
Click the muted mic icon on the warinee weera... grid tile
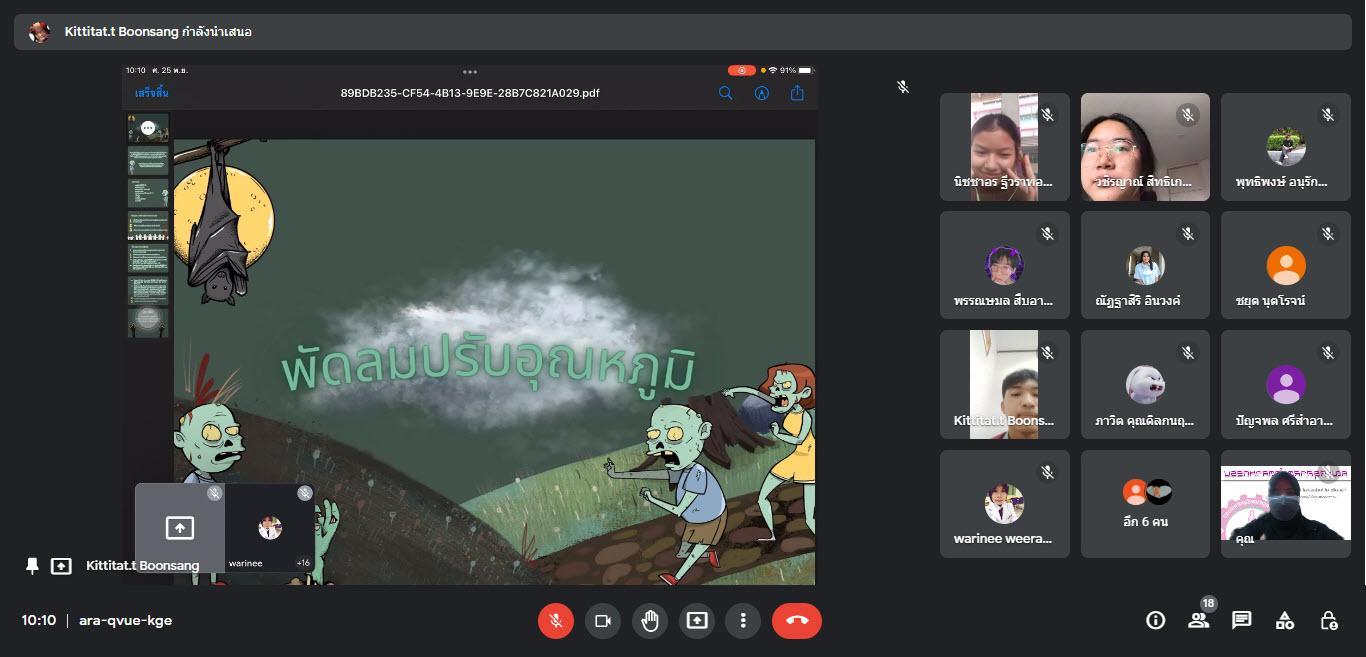pyautogui.click(x=1047, y=472)
